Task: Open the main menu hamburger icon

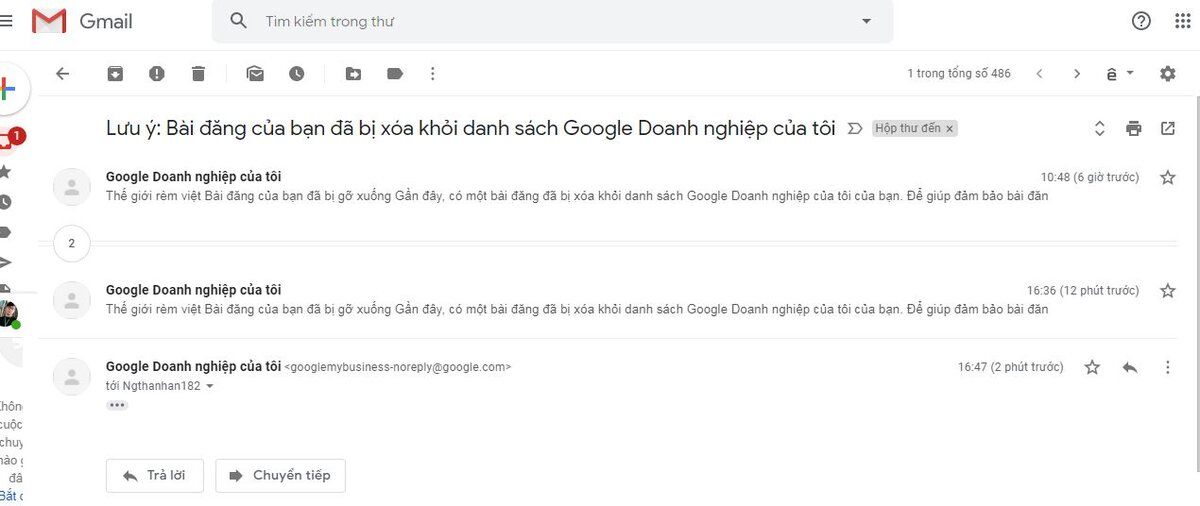Action: [x=6, y=20]
